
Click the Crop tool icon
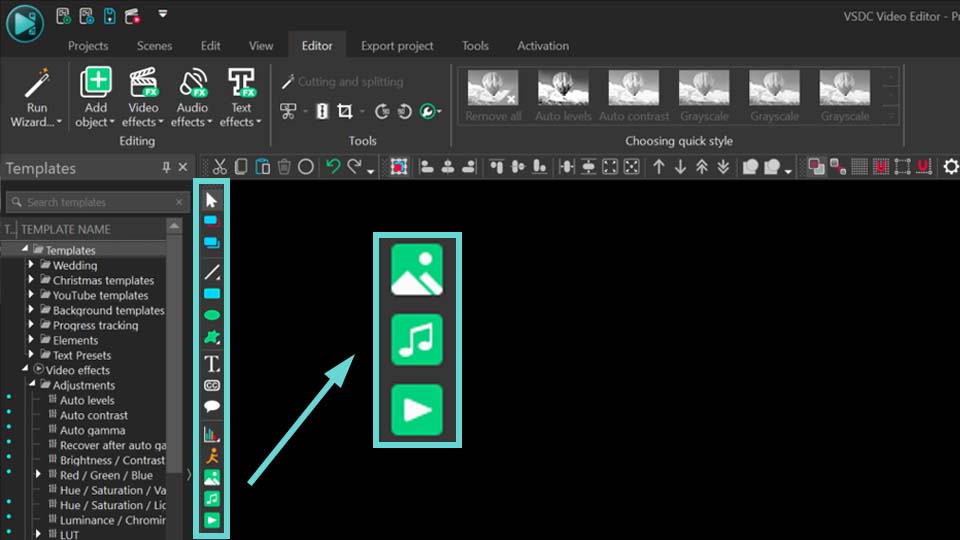345,111
